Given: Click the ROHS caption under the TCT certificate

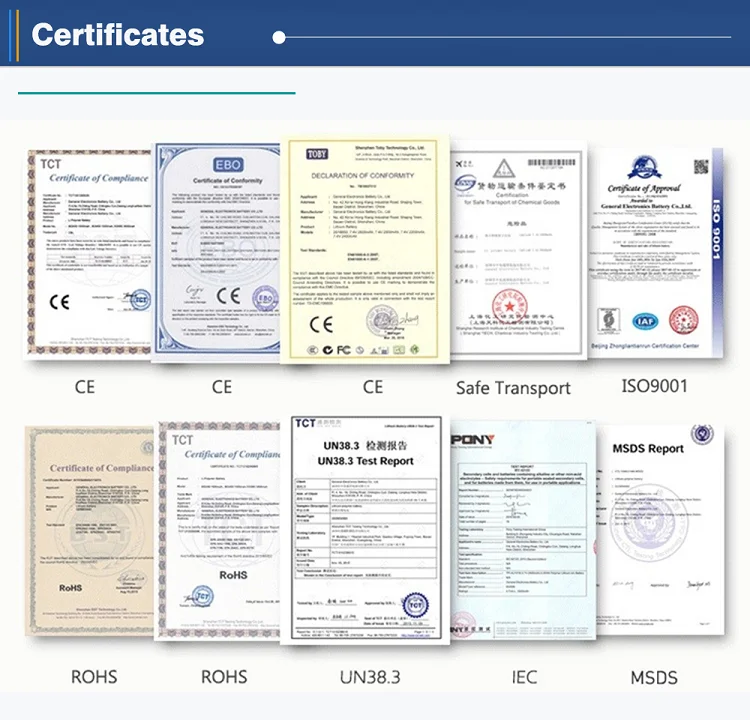Looking at the screenshot, I should (224, 677).
